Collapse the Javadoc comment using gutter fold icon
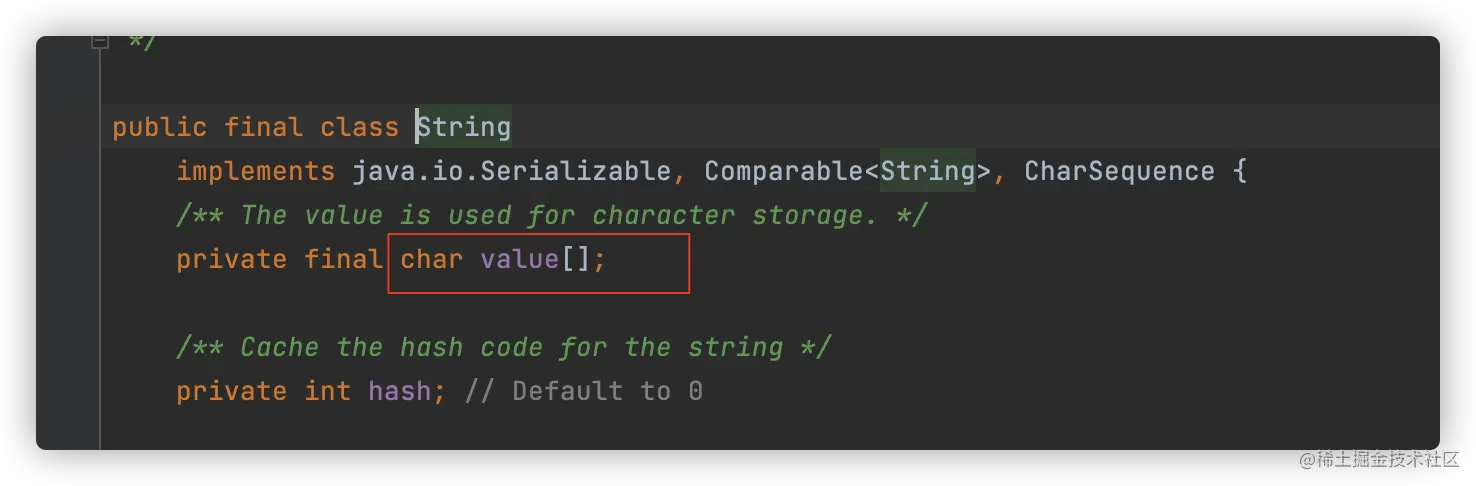 point(99,42)
